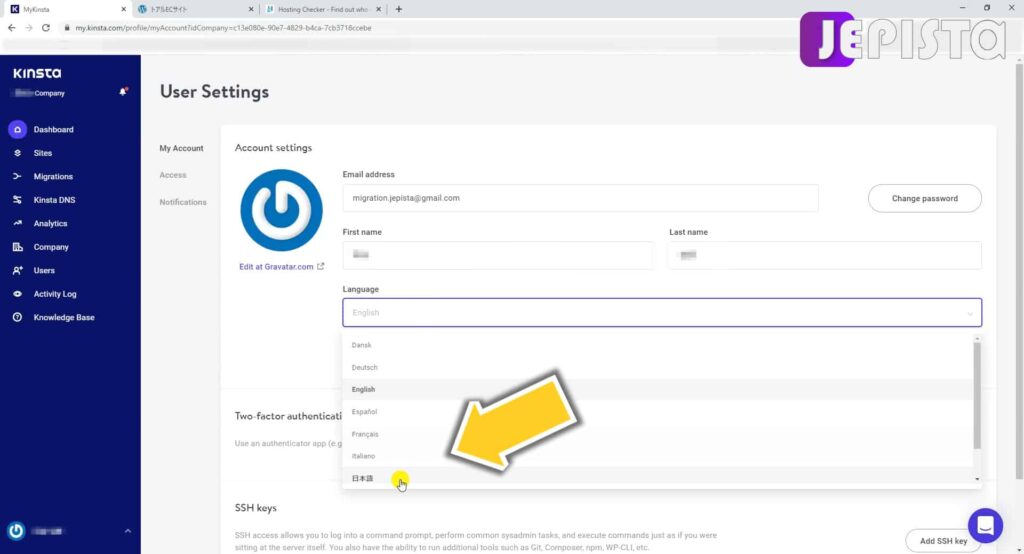
Task: Open the notifications bell icon
Action: point(123,92)
